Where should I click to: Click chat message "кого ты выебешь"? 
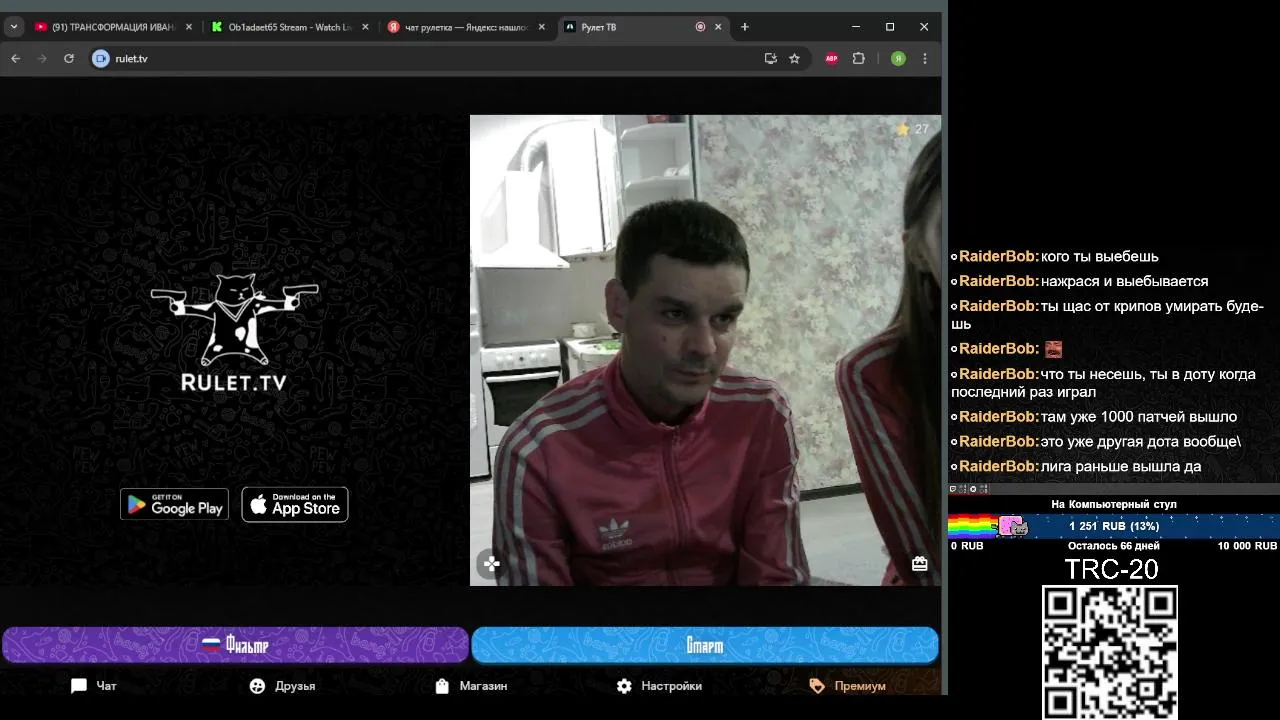point(1099,257)
